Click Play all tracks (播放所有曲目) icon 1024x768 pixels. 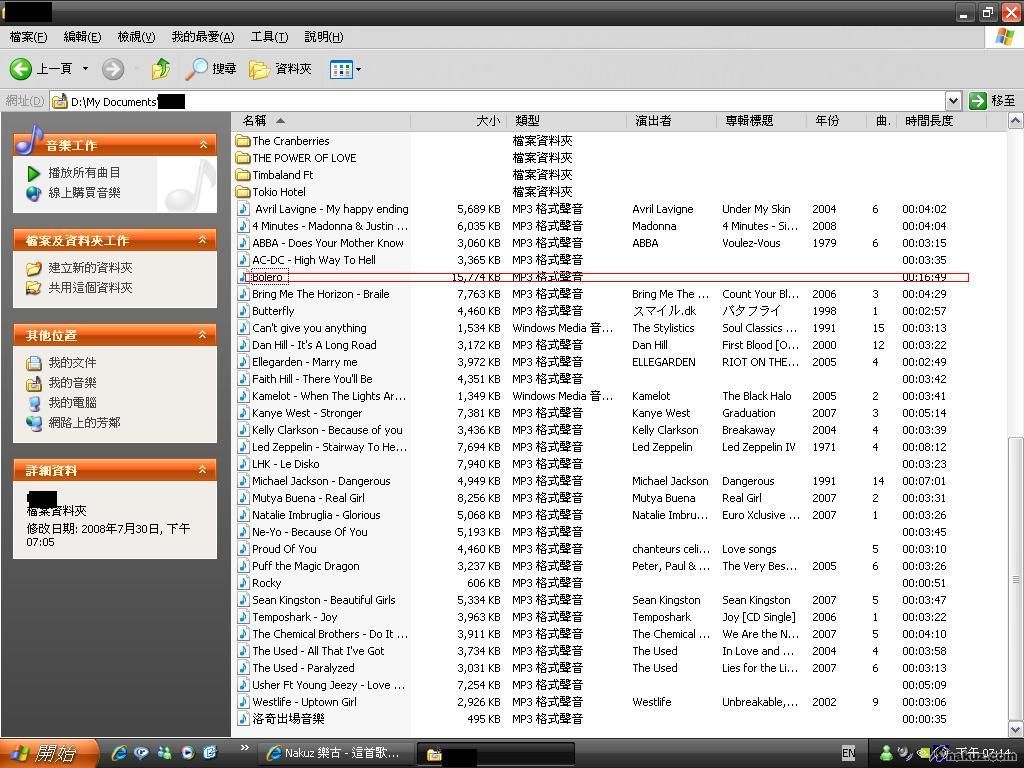click(34, 173)
